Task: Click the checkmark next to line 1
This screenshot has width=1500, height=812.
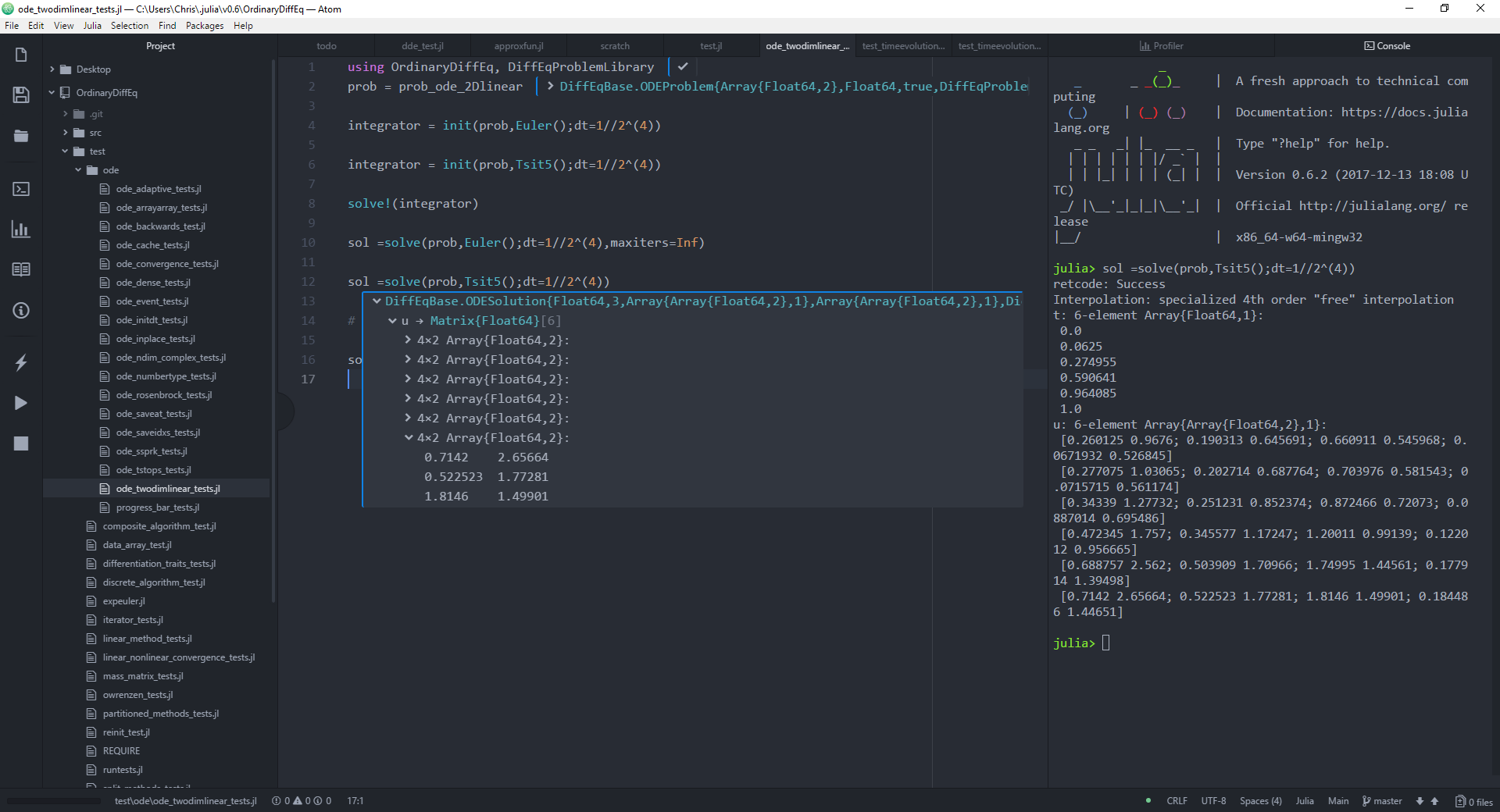Action: pos(682,66)
